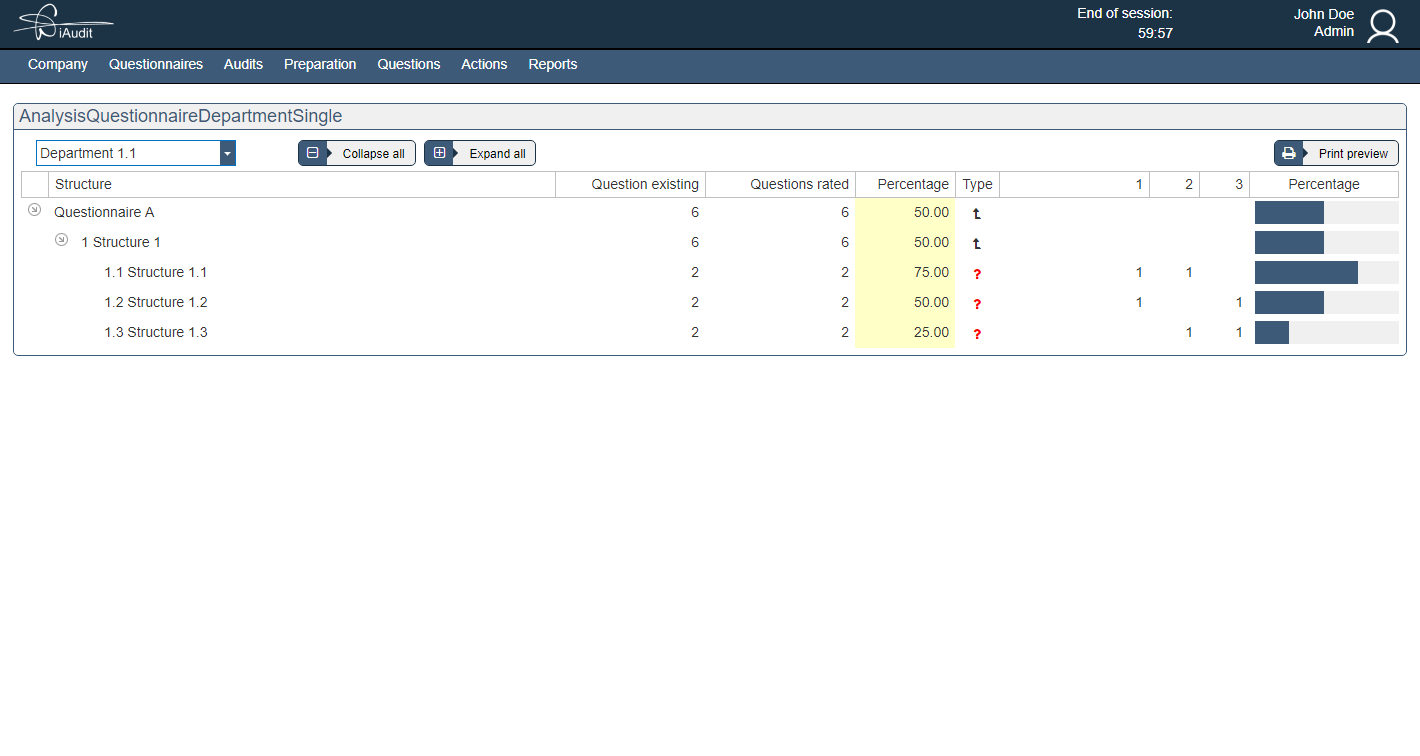Viewport: 1420px width, 756px height.
Task: Collapse the 1 Structure 1 tree node
Action: point(61,240)
